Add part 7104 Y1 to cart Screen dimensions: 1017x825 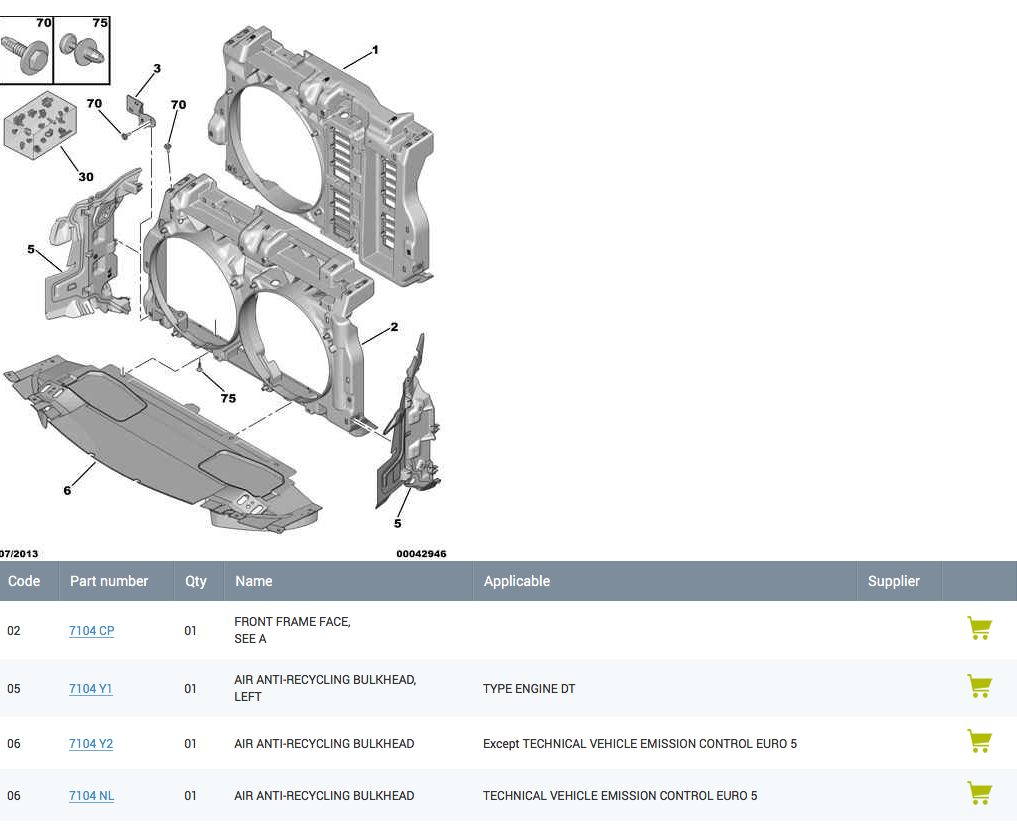pos(979,686)
